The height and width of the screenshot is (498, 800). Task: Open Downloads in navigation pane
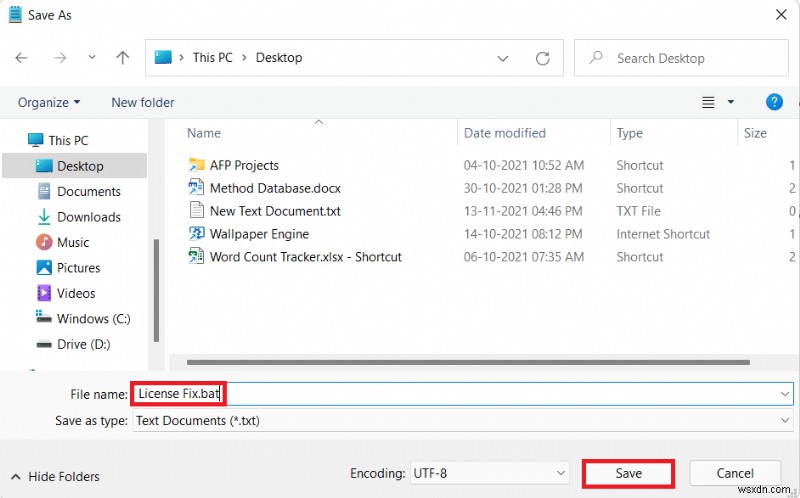89,217
